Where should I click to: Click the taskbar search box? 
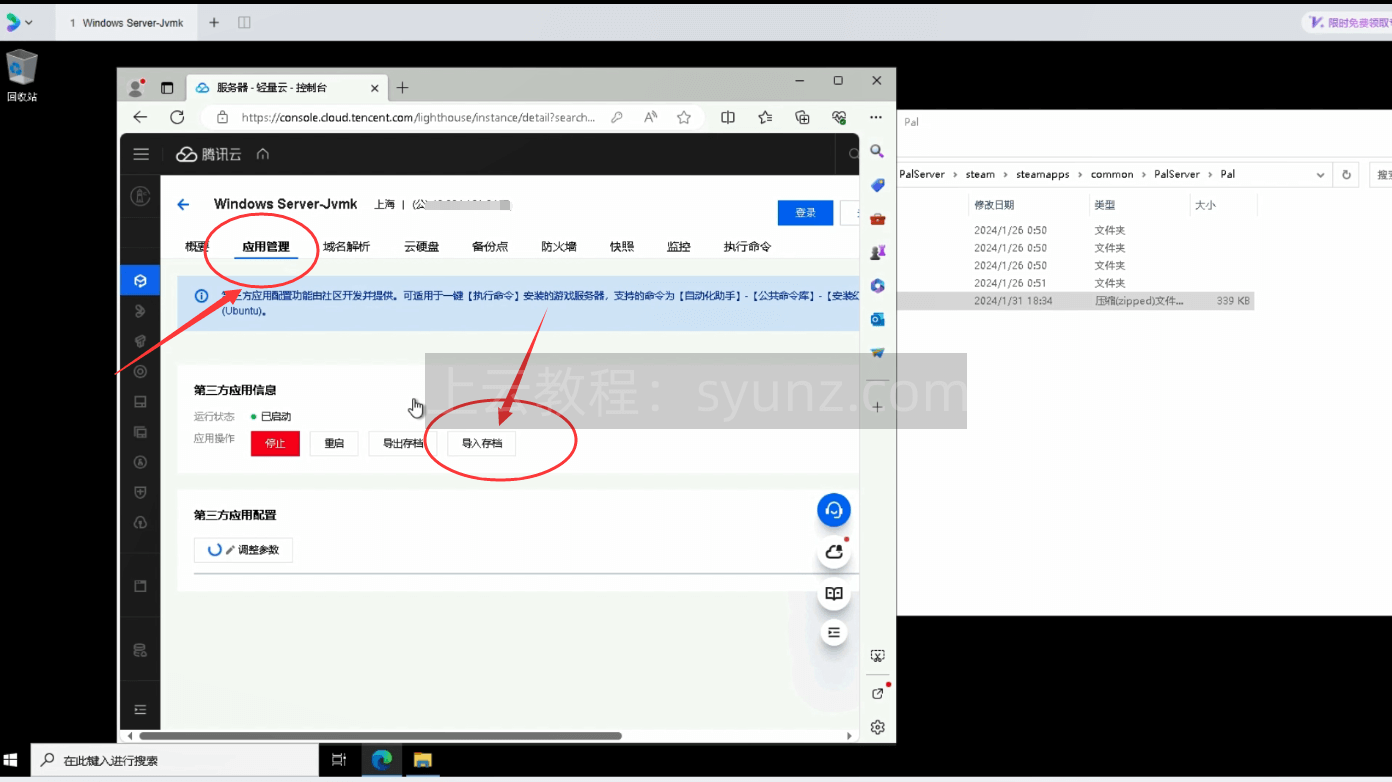pyautogui.click(x=175, y=760)
